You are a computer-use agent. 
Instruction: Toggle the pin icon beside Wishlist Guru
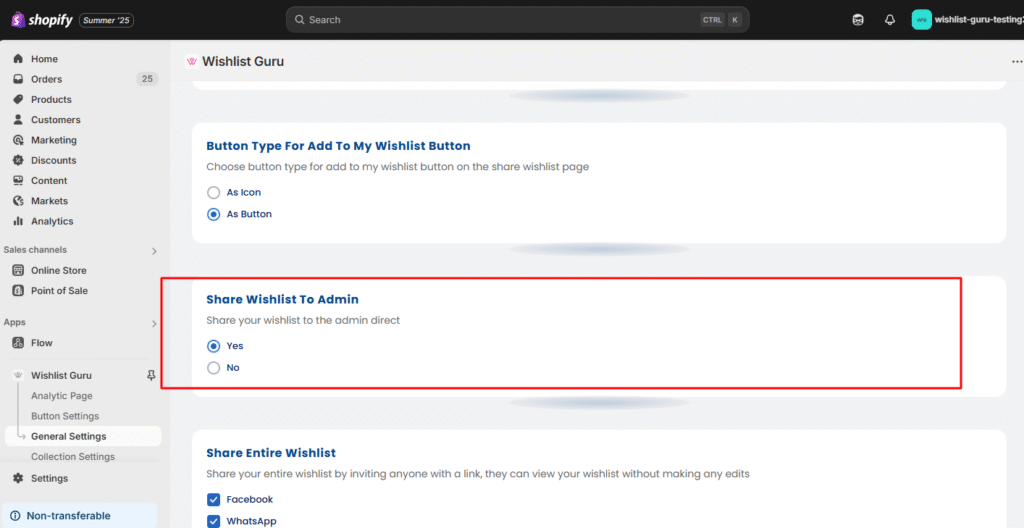pyautogui.click(x=152, y=375)
